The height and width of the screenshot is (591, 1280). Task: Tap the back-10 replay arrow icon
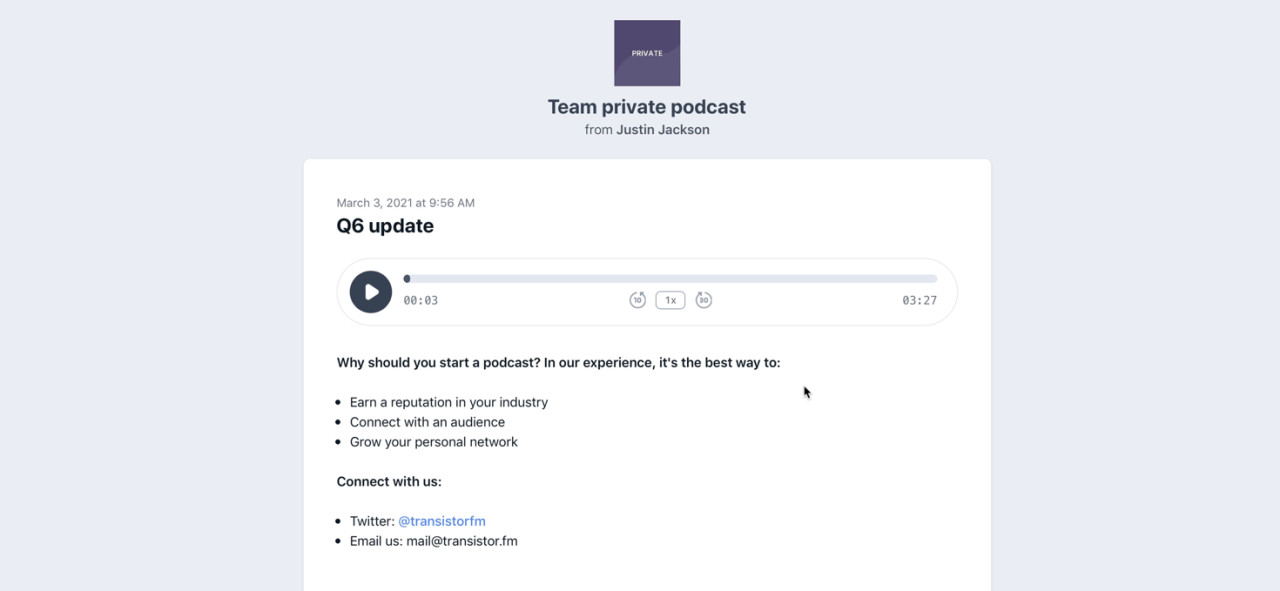[637, 299]
